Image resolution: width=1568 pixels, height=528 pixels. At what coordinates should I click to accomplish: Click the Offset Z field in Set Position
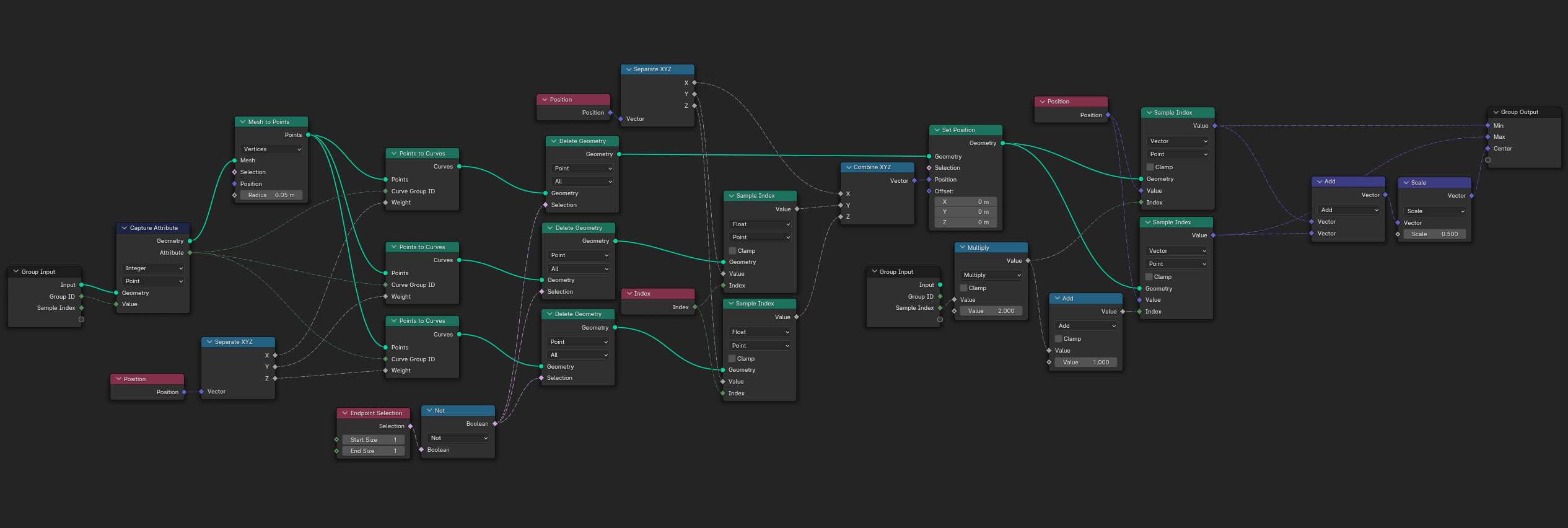click(x=966, y=222)
